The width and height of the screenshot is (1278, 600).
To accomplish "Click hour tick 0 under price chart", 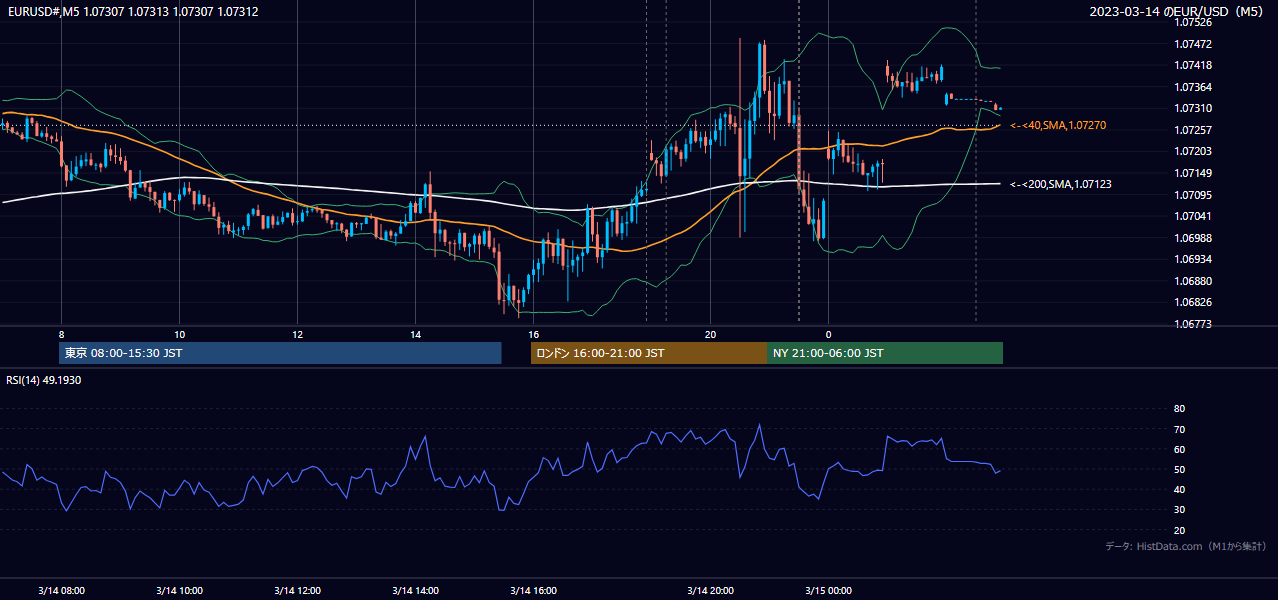I will click(828, 334).
